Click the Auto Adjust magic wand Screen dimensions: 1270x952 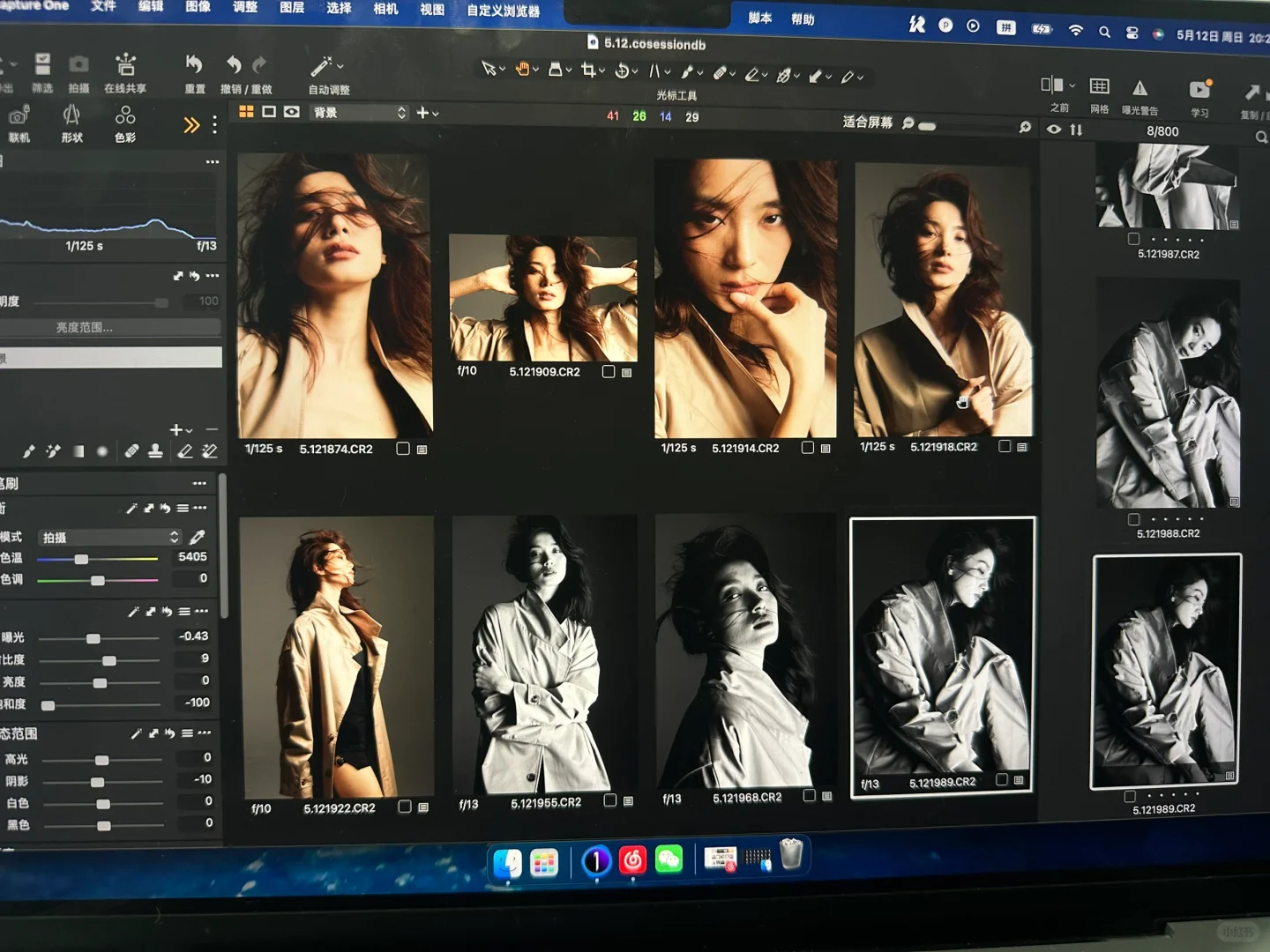click(321, 66)
